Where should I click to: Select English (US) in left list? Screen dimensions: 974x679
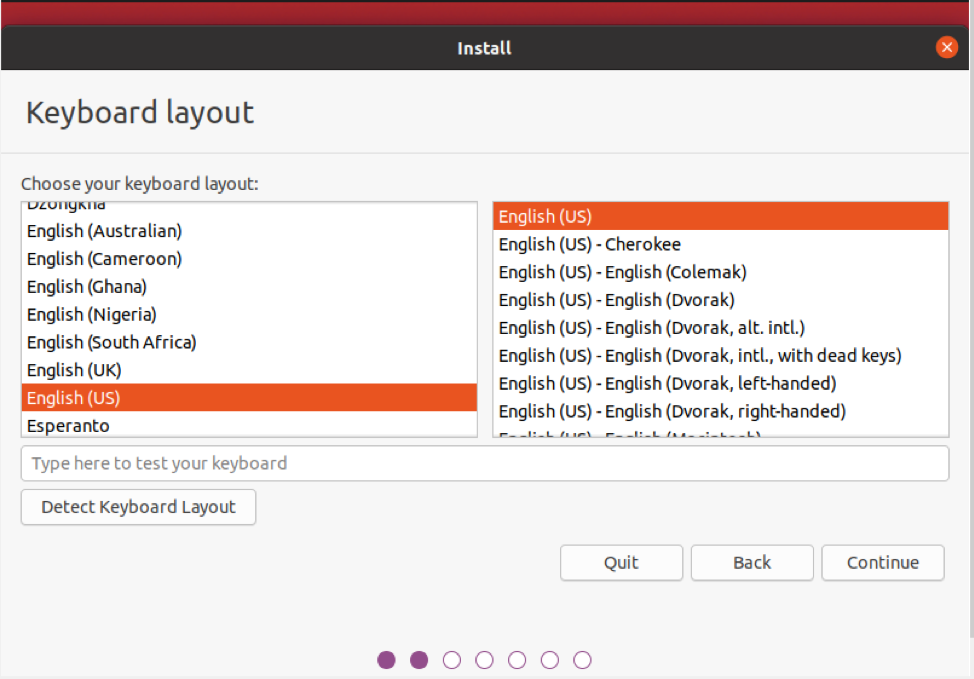(74, 398)
